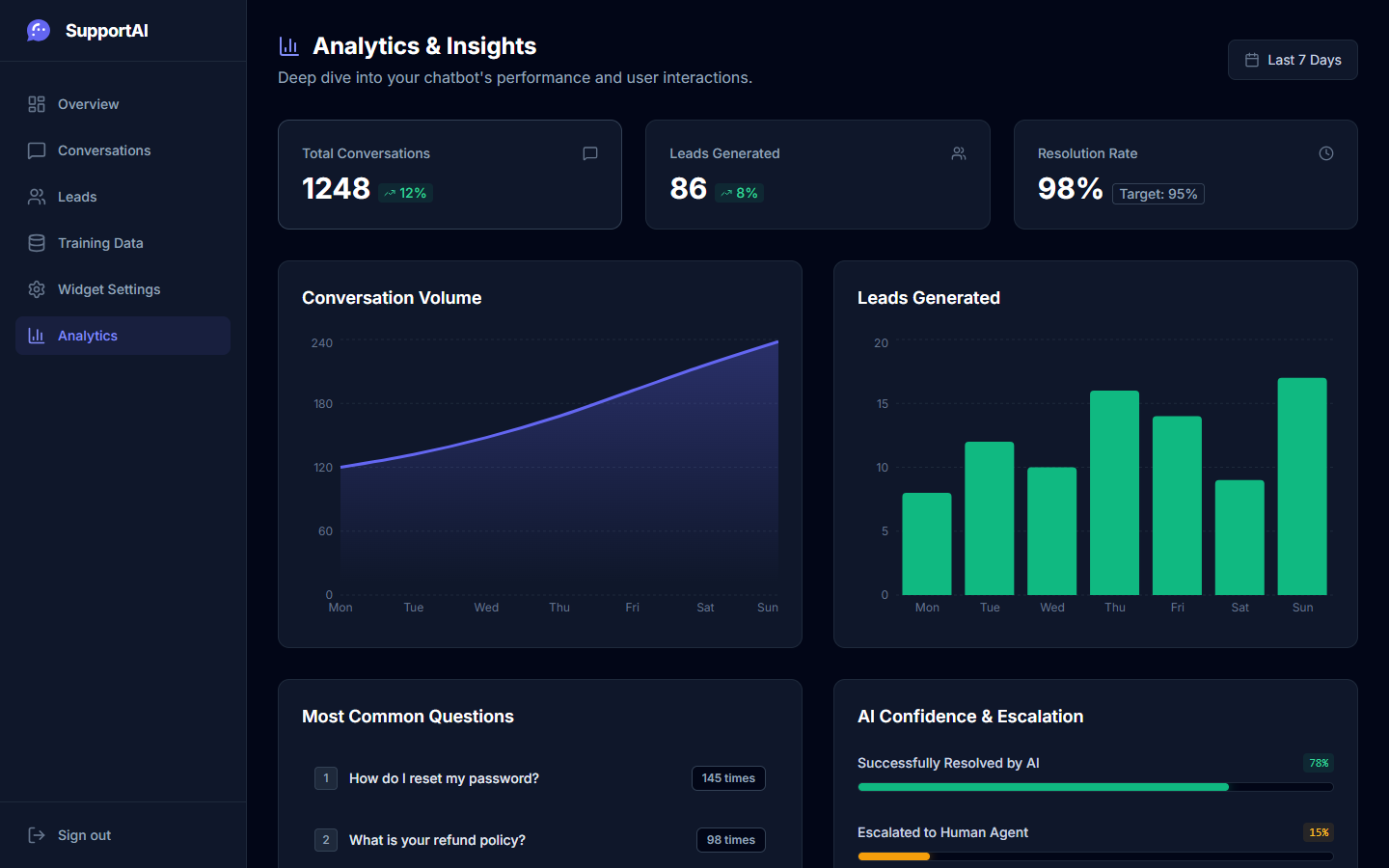The height and width of the screenshot is (868, 1389).
Task: Click the Analytics & Insights page title
Action: (424, 46)
